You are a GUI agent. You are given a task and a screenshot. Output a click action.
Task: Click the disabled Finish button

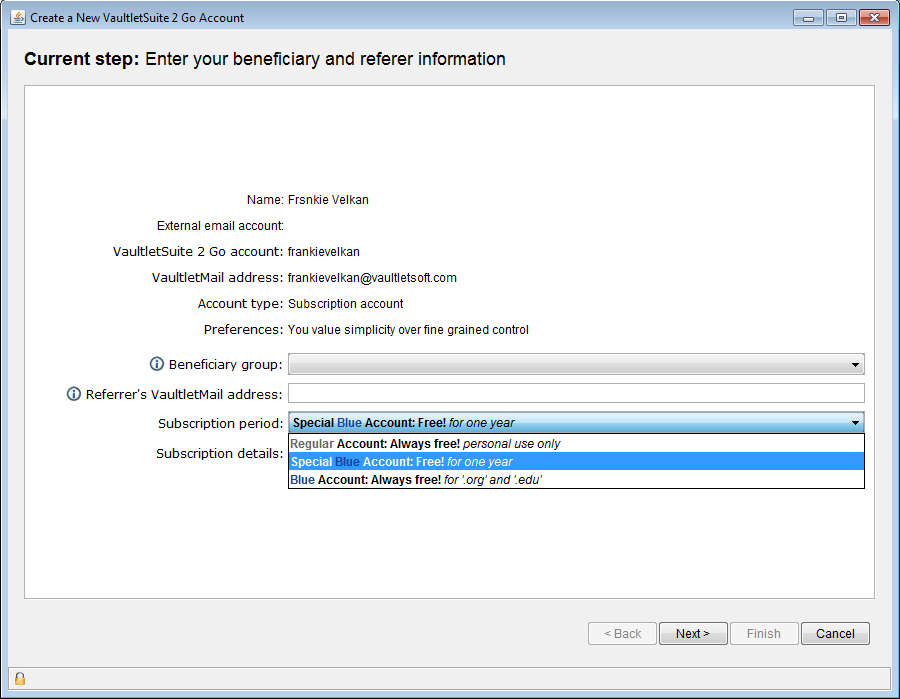(764, 634)
